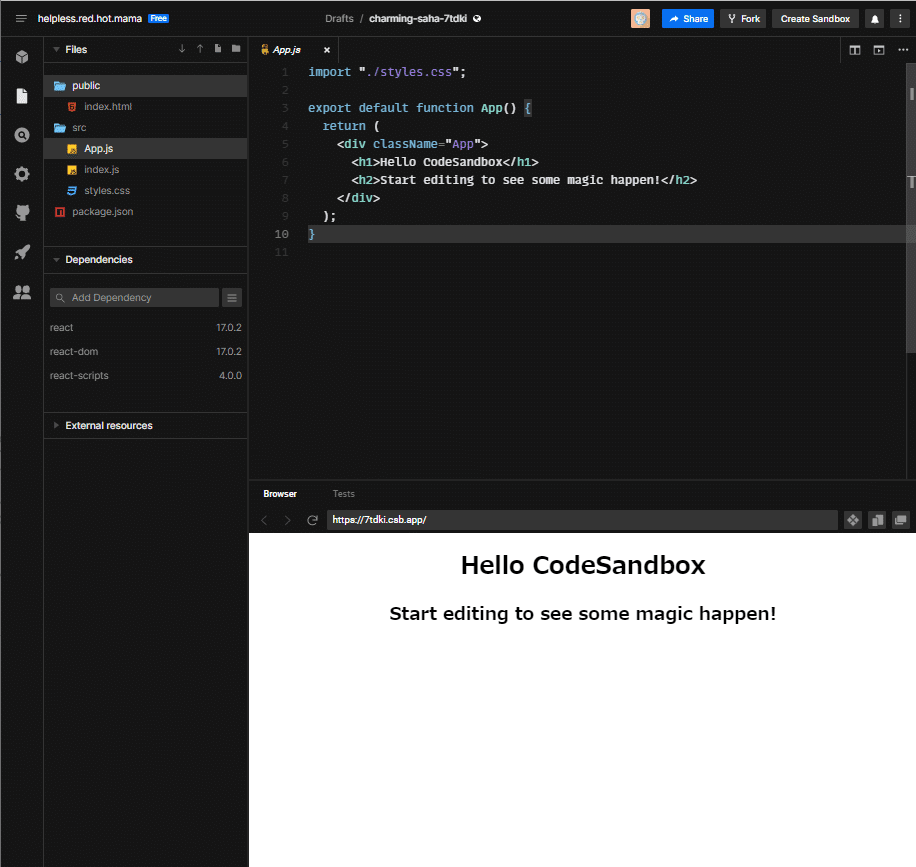This screenshot has width=916, height=867.
Task: Collapse the src folder
Action: tap(145, 127)
